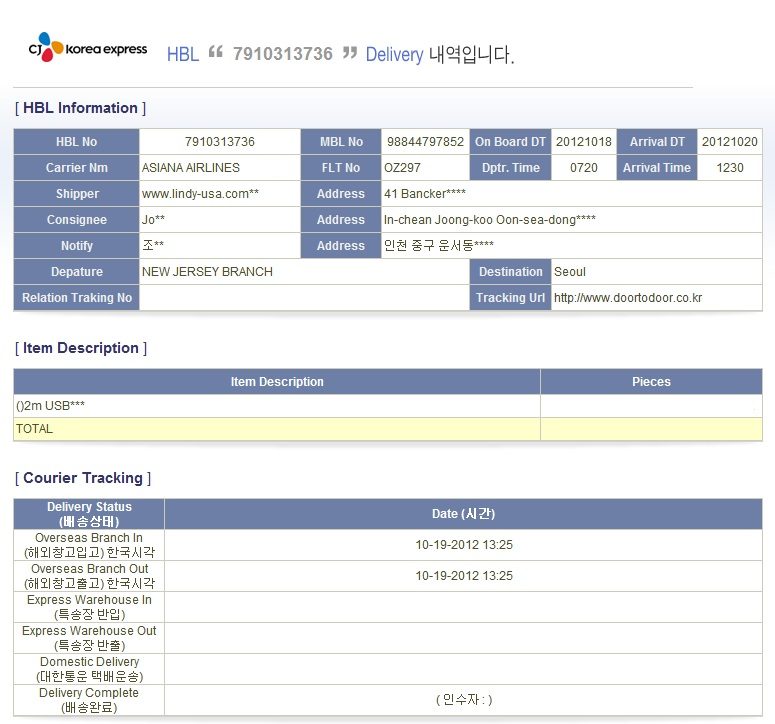Select the Overseas Branch Out date 10-19-2012 13:25
The height and width of the screenshot is (724, 775).
pyautogui.click(x=464, y=576)
